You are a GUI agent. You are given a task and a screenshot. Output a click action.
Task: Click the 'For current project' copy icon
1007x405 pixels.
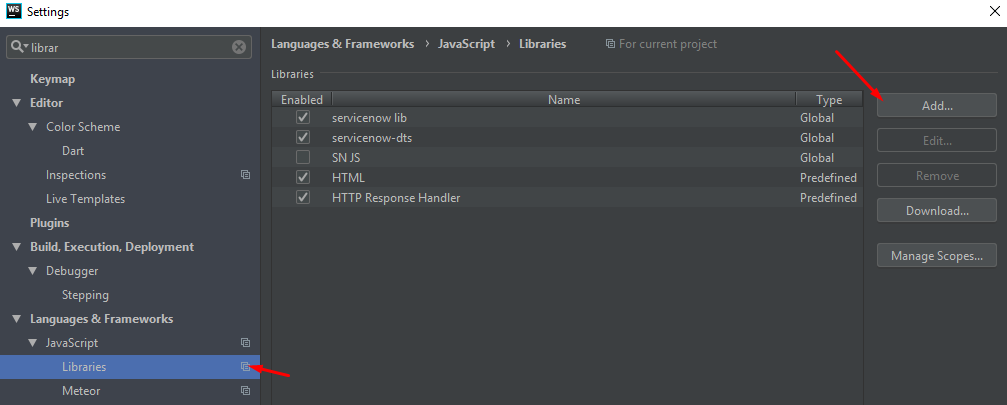pos(610,44)
